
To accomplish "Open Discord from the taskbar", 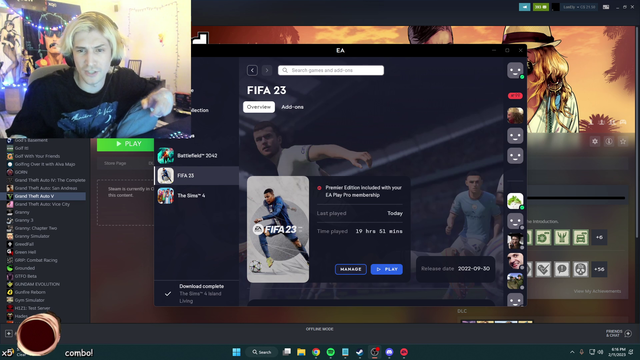I will pyautogui.click(x=389, y=352).
